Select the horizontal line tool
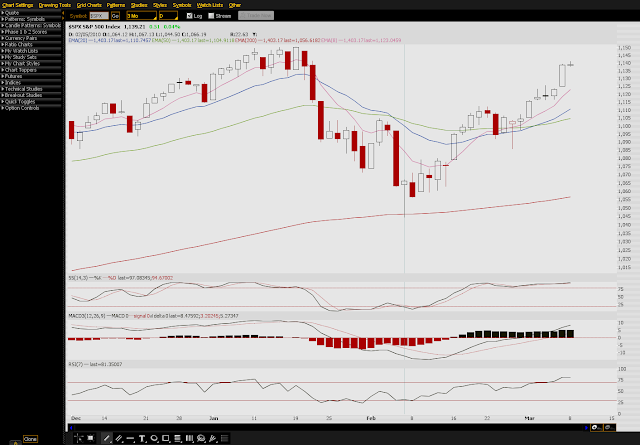Screen dimensions: 640x445 pyautogui.click(x=131, y=438)
